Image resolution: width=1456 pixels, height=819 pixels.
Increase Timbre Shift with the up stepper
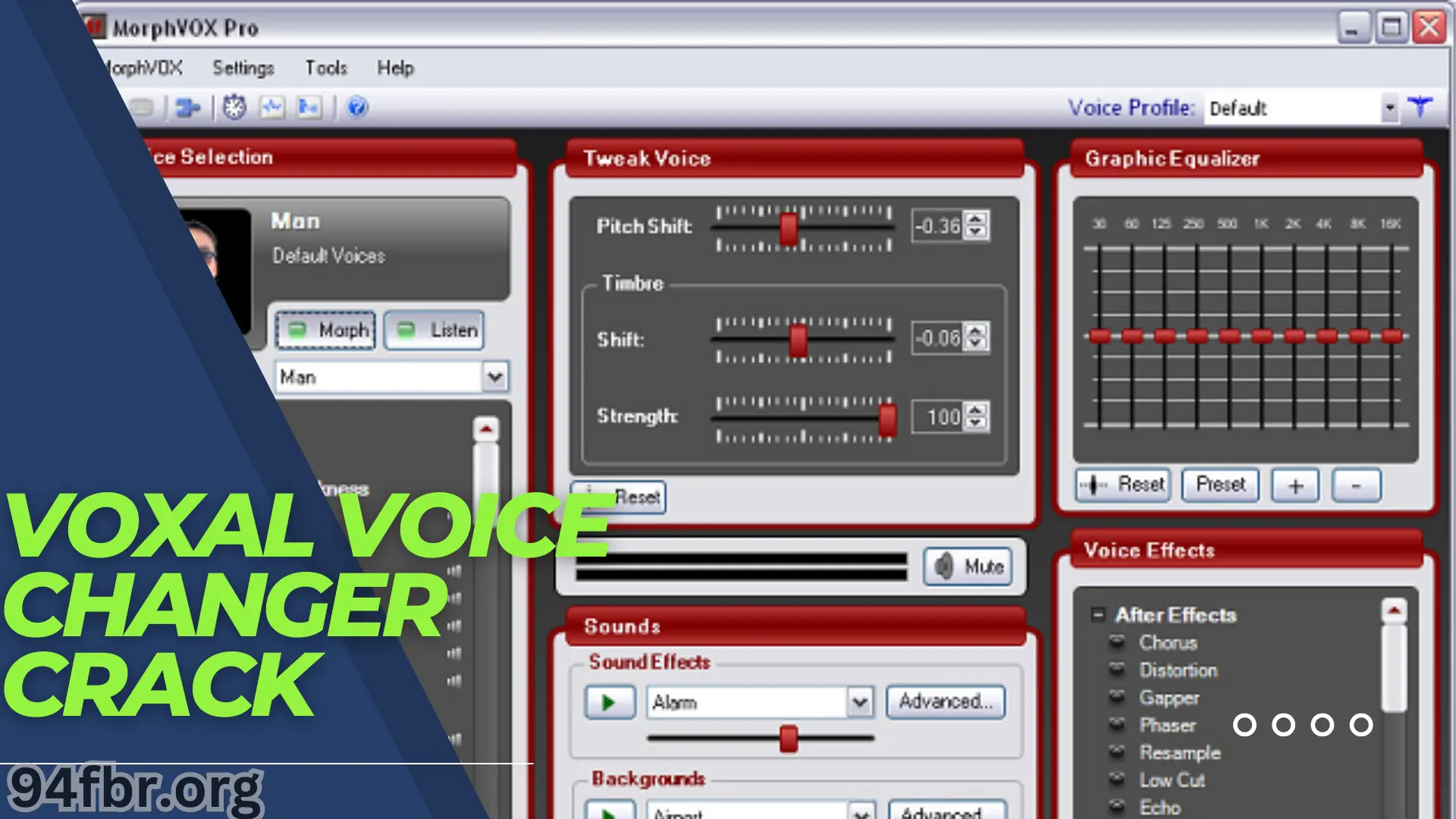click(976, 330)
